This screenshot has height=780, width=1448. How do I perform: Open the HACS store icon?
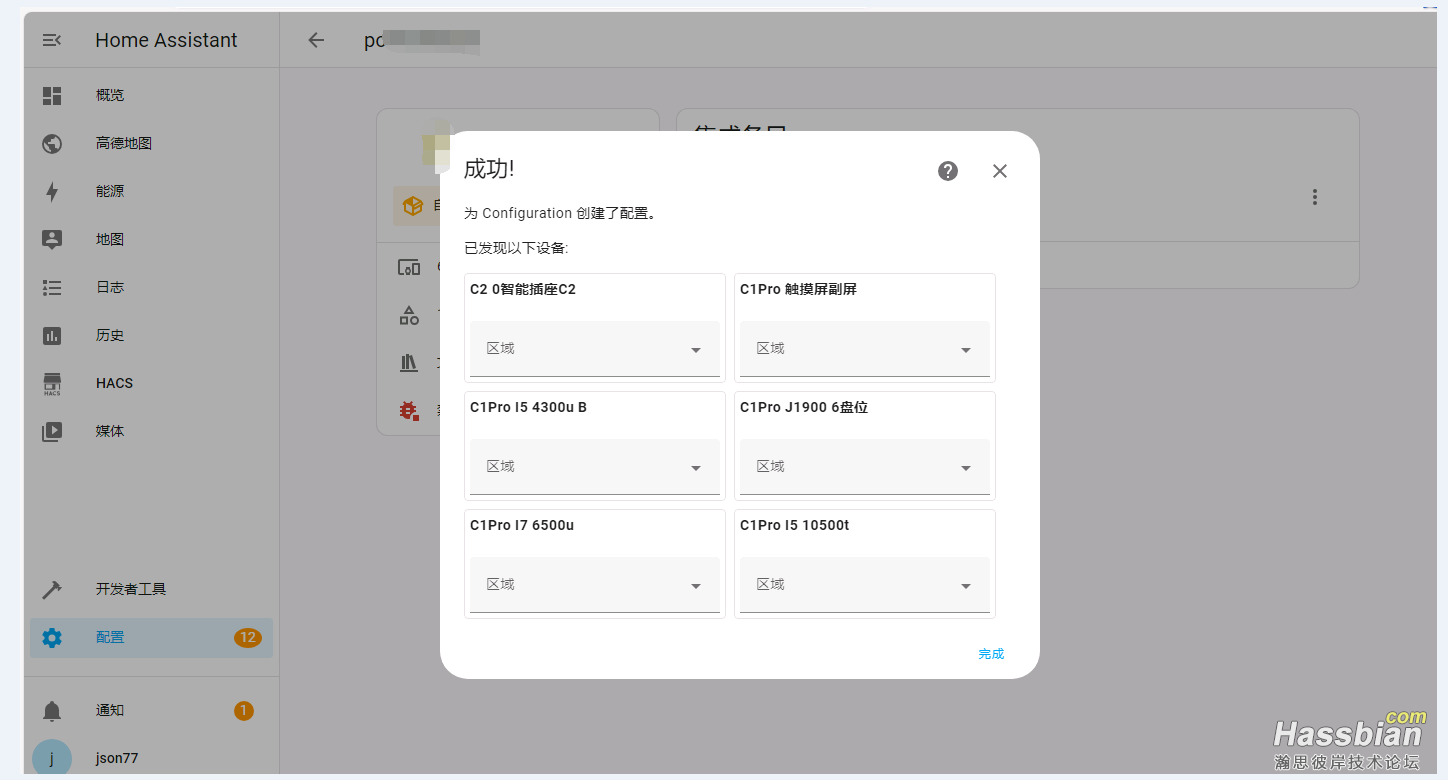click(52, 384)
